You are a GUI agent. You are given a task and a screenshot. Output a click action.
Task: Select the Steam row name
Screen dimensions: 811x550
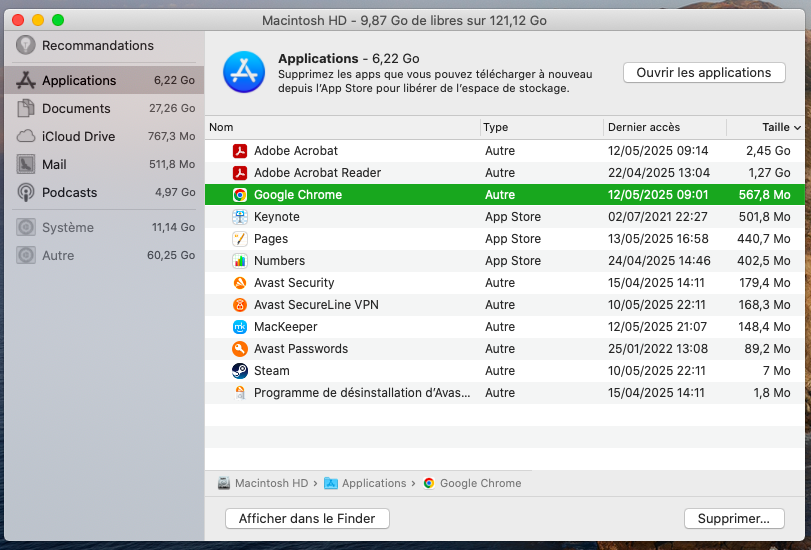pyautogui.click(x=272, y=371)
